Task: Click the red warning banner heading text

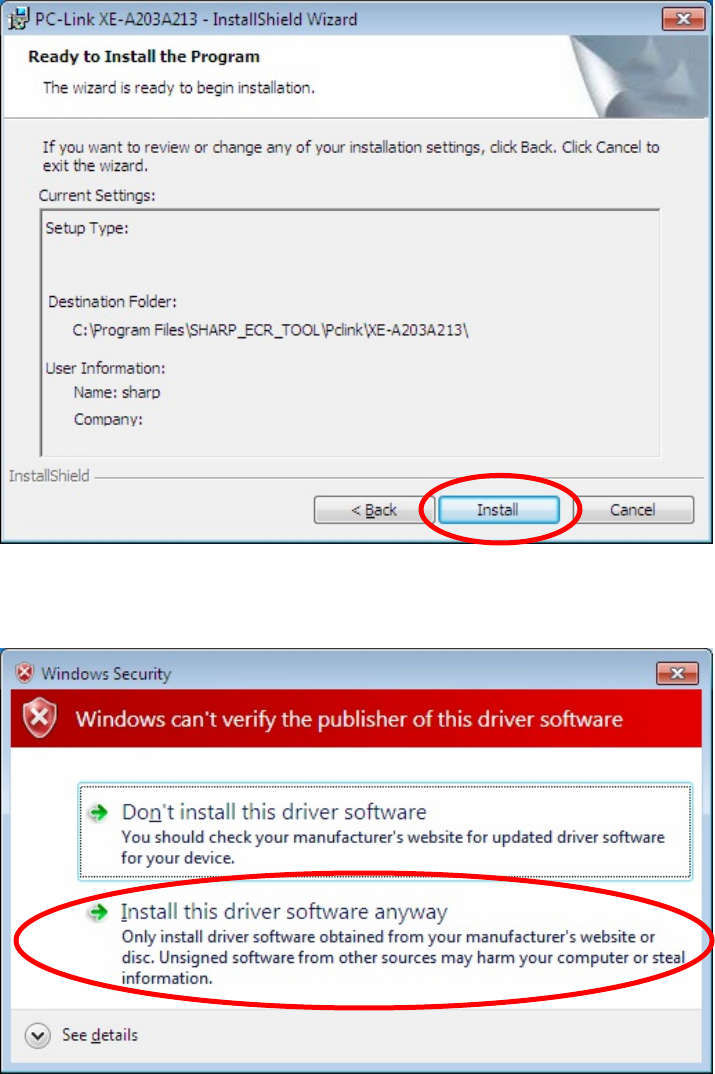Action: coord(349,719)
